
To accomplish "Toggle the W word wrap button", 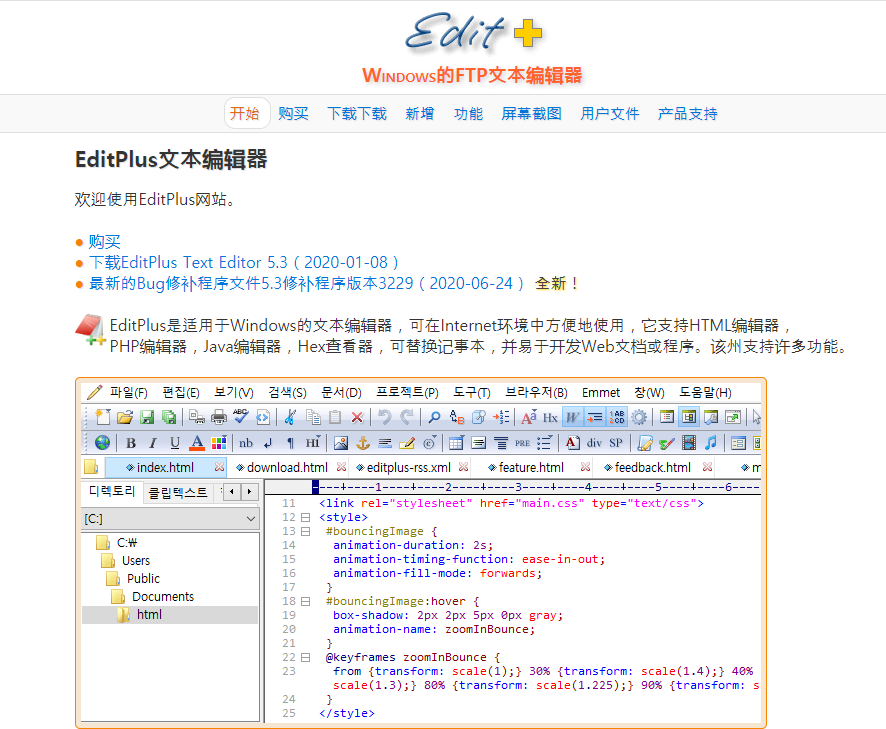I will point(572,417).
